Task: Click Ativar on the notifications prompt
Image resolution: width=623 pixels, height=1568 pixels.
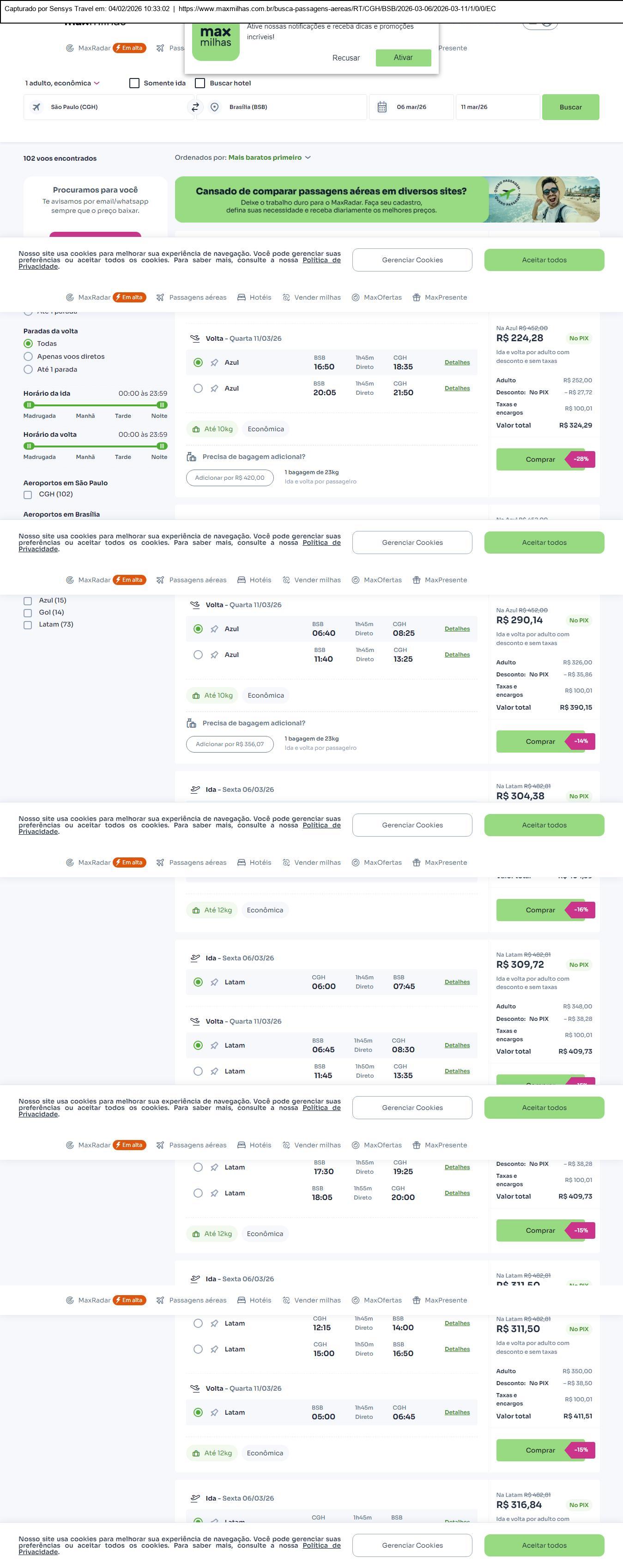Action: tap(403, 58)
